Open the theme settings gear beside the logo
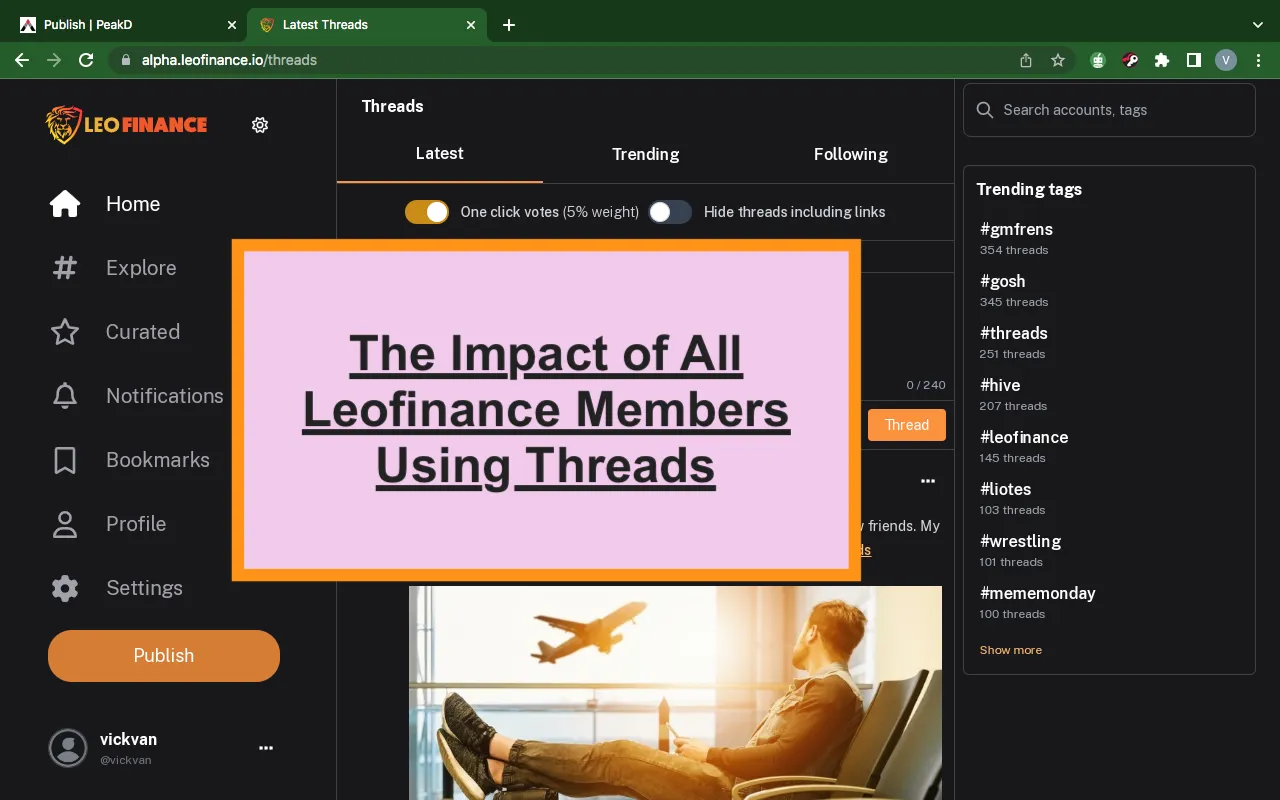The width and height of the screenshot is (1280, 800). pos(260,125)
